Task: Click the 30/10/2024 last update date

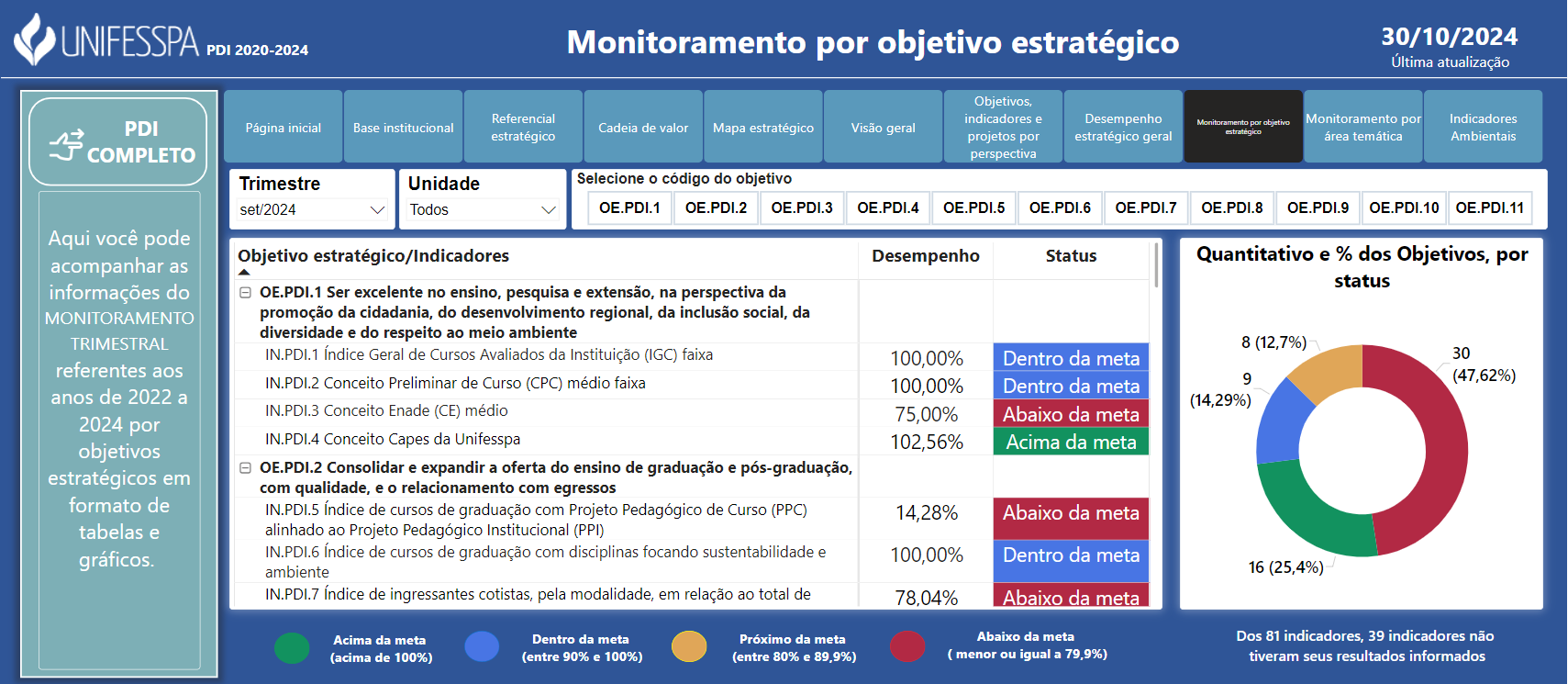Action: tap(1450, 37)
